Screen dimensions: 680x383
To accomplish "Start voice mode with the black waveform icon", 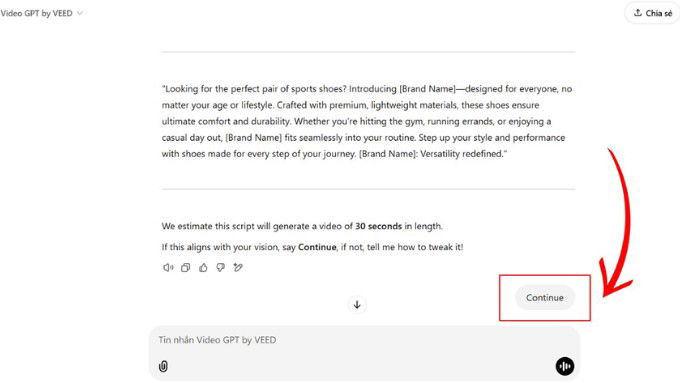I will 565,367.
